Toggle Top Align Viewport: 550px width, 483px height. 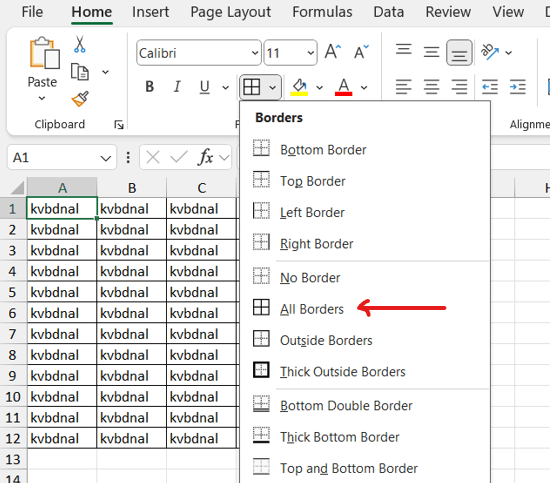click(x=403, y=50)
